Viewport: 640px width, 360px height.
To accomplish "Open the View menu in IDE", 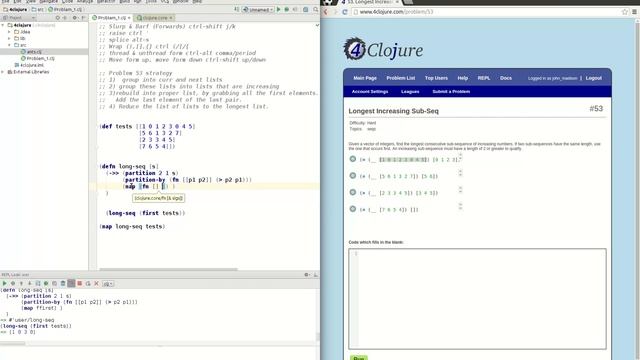I will click(31, 2).
